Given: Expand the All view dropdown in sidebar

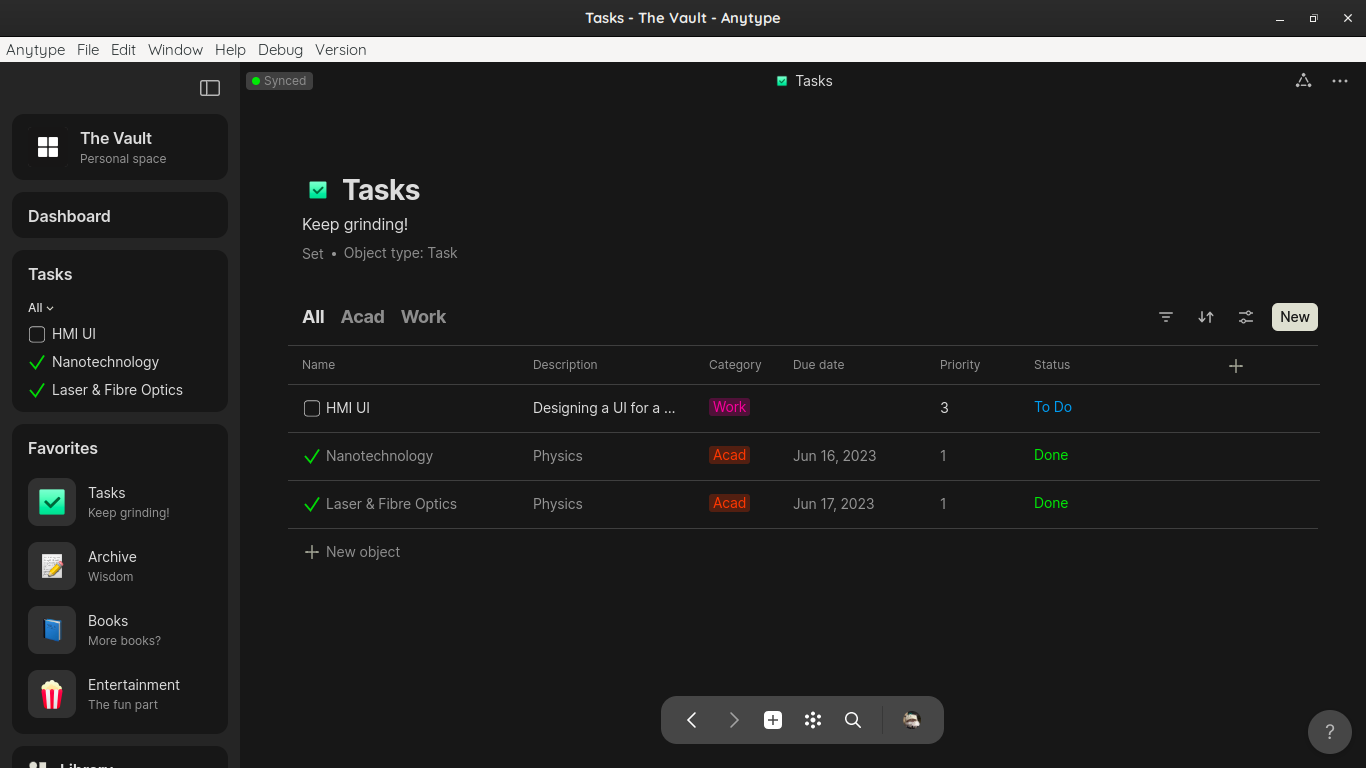Looking at the screenshot, I should (x=41, y=308).
